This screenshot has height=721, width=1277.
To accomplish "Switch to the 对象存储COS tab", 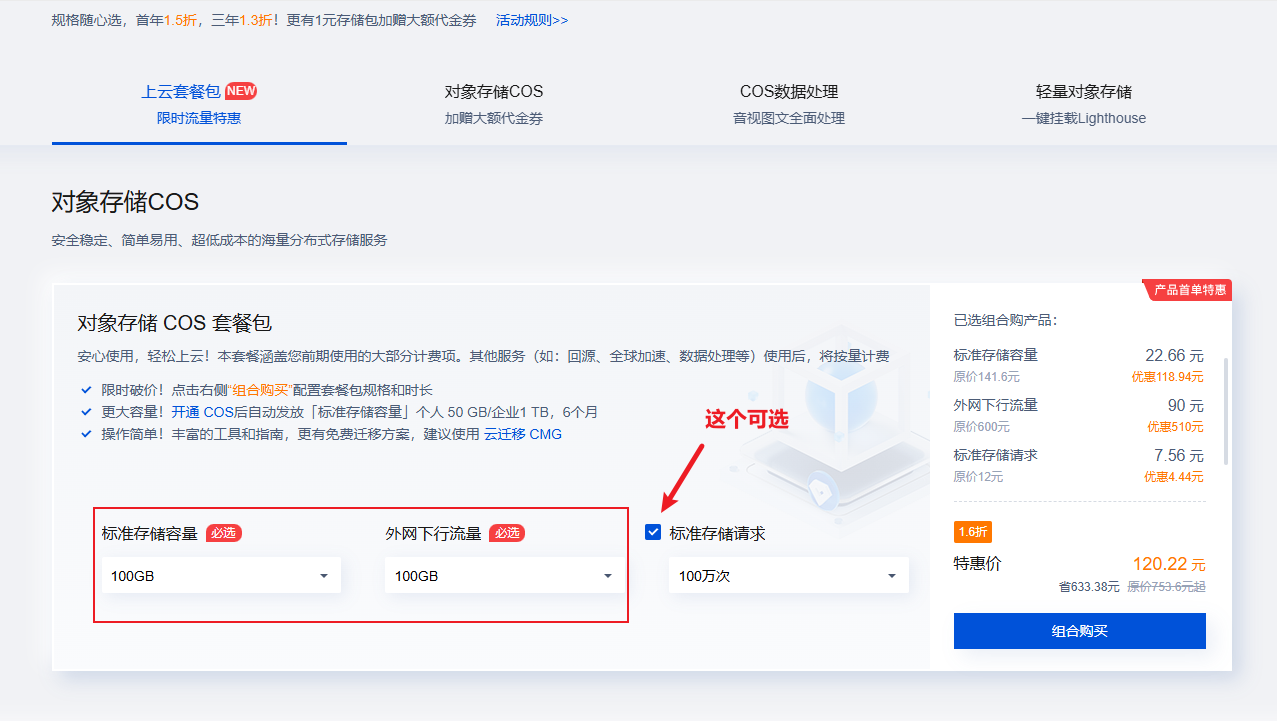I will point(494,104).
